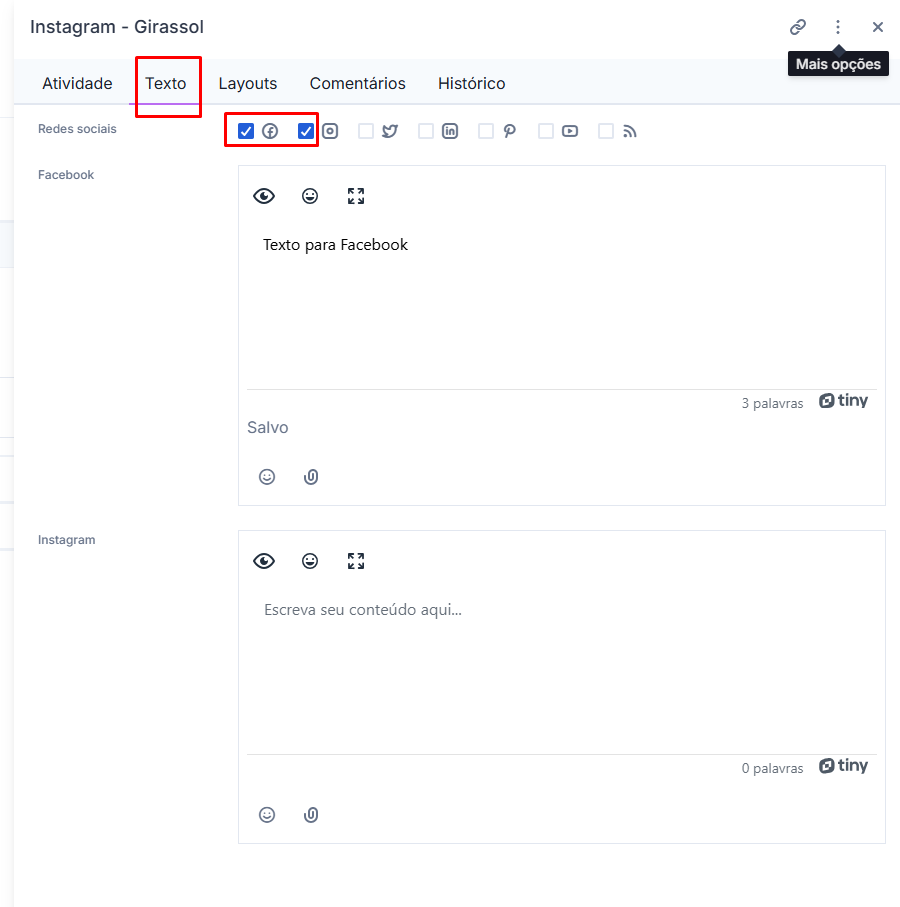
Task: Open the Layouts tab
Action: (248, 83)
